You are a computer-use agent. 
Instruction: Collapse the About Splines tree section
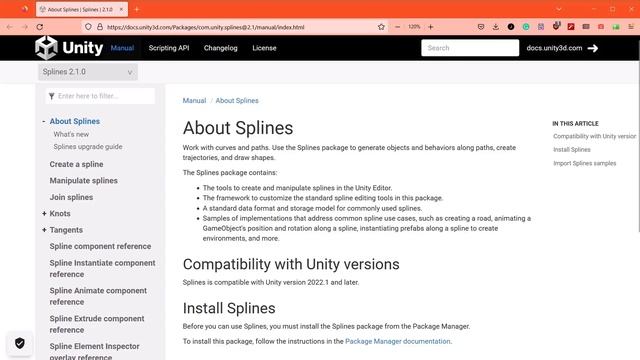click(44, 121)
